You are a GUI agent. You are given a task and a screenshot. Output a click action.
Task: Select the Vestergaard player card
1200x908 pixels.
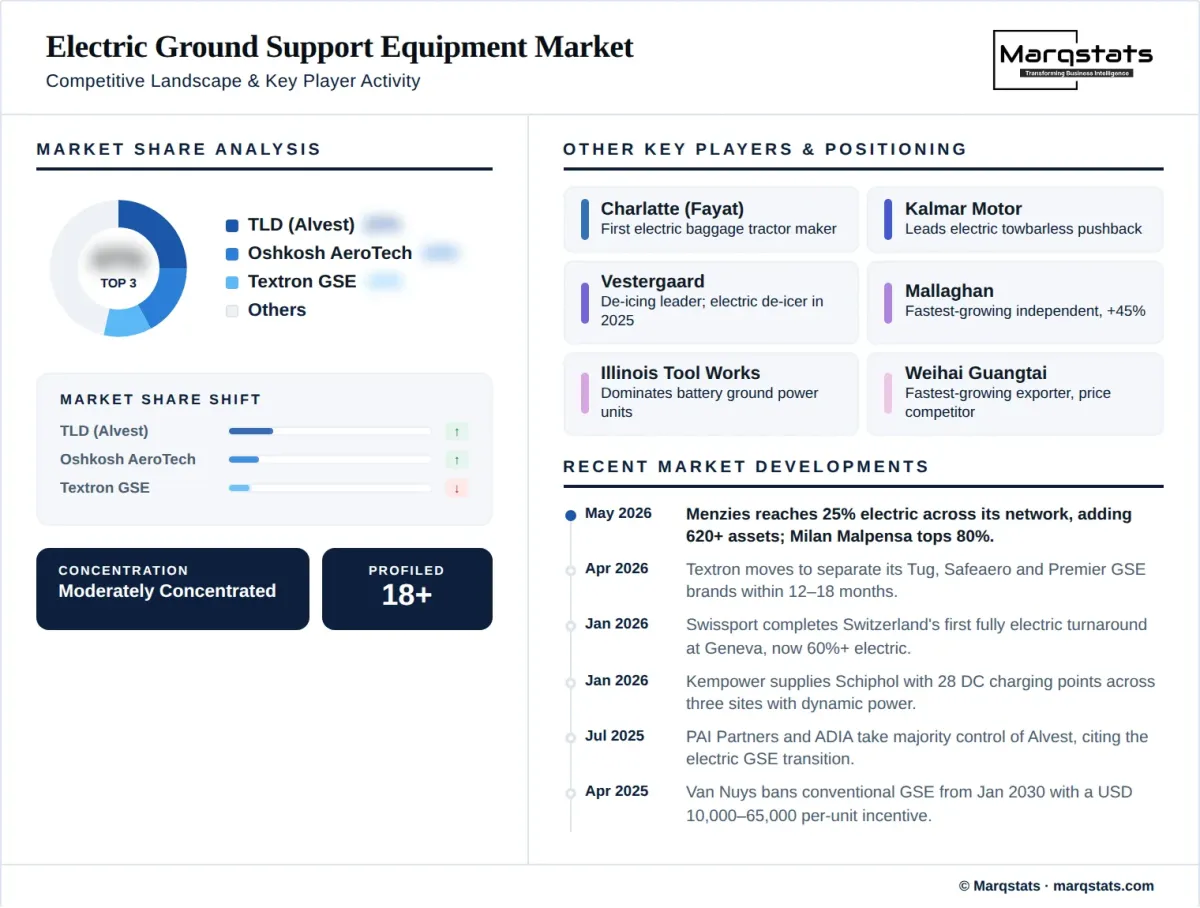(711, 302)
